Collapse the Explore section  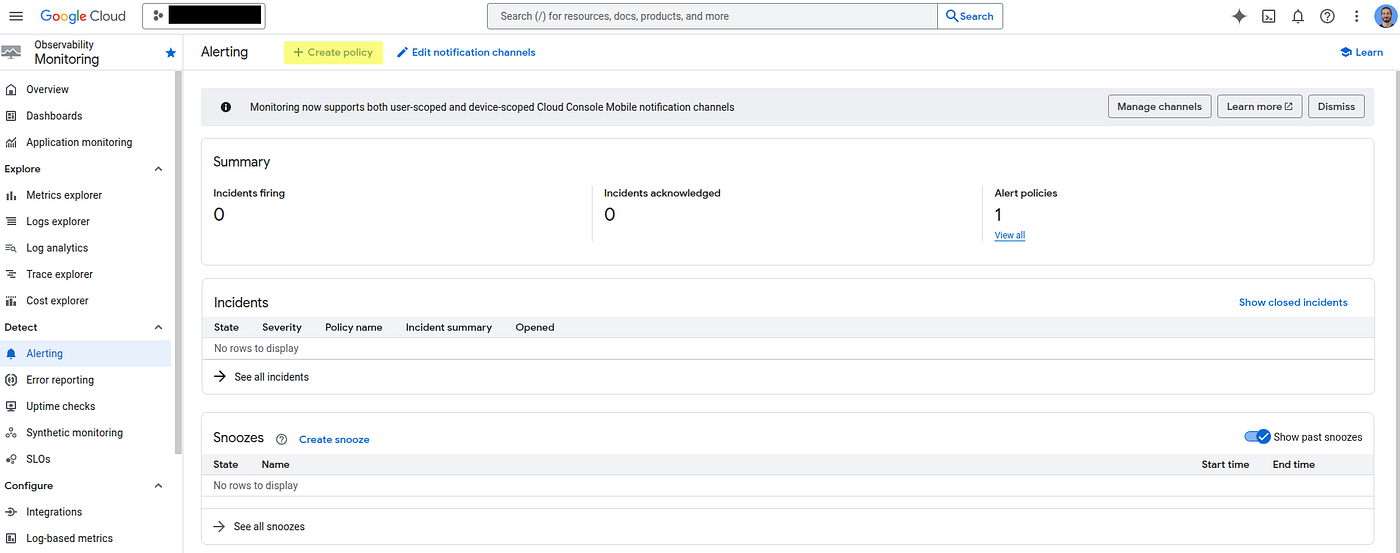pos(158,169)
